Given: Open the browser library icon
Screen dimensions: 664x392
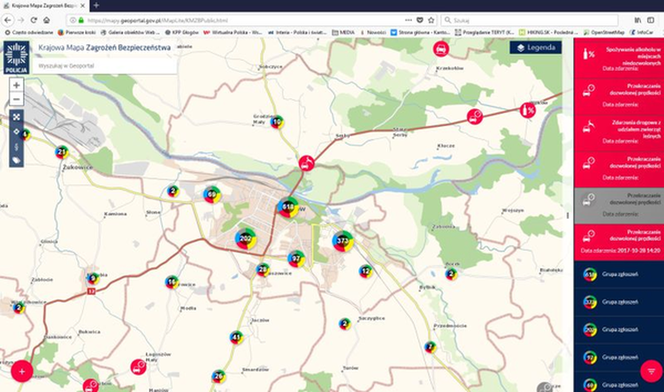Looking at the screenshot, I should tap(638, 20).
